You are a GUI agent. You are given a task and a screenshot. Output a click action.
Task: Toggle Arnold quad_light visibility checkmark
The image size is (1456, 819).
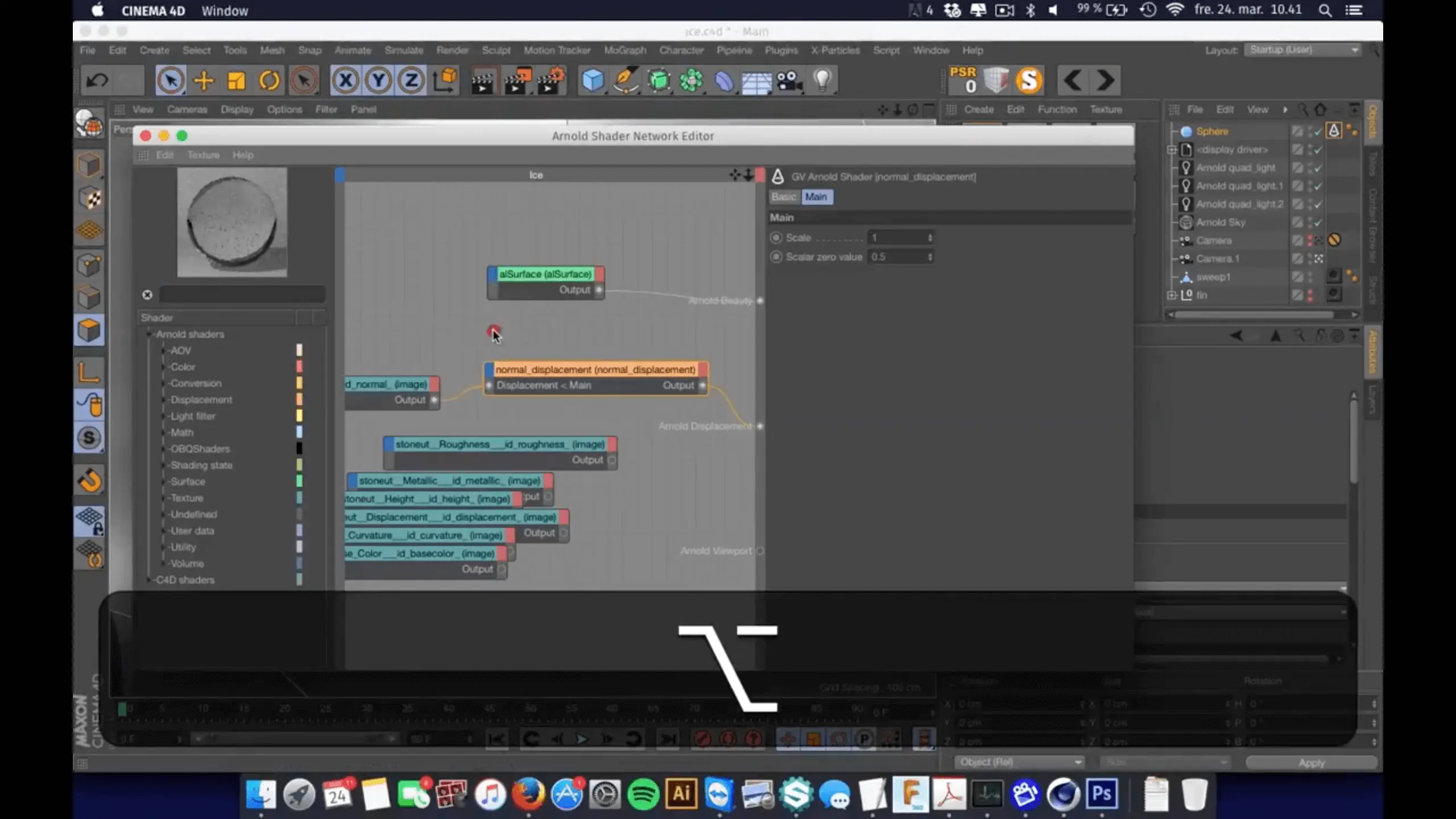tap(1318, 168)
